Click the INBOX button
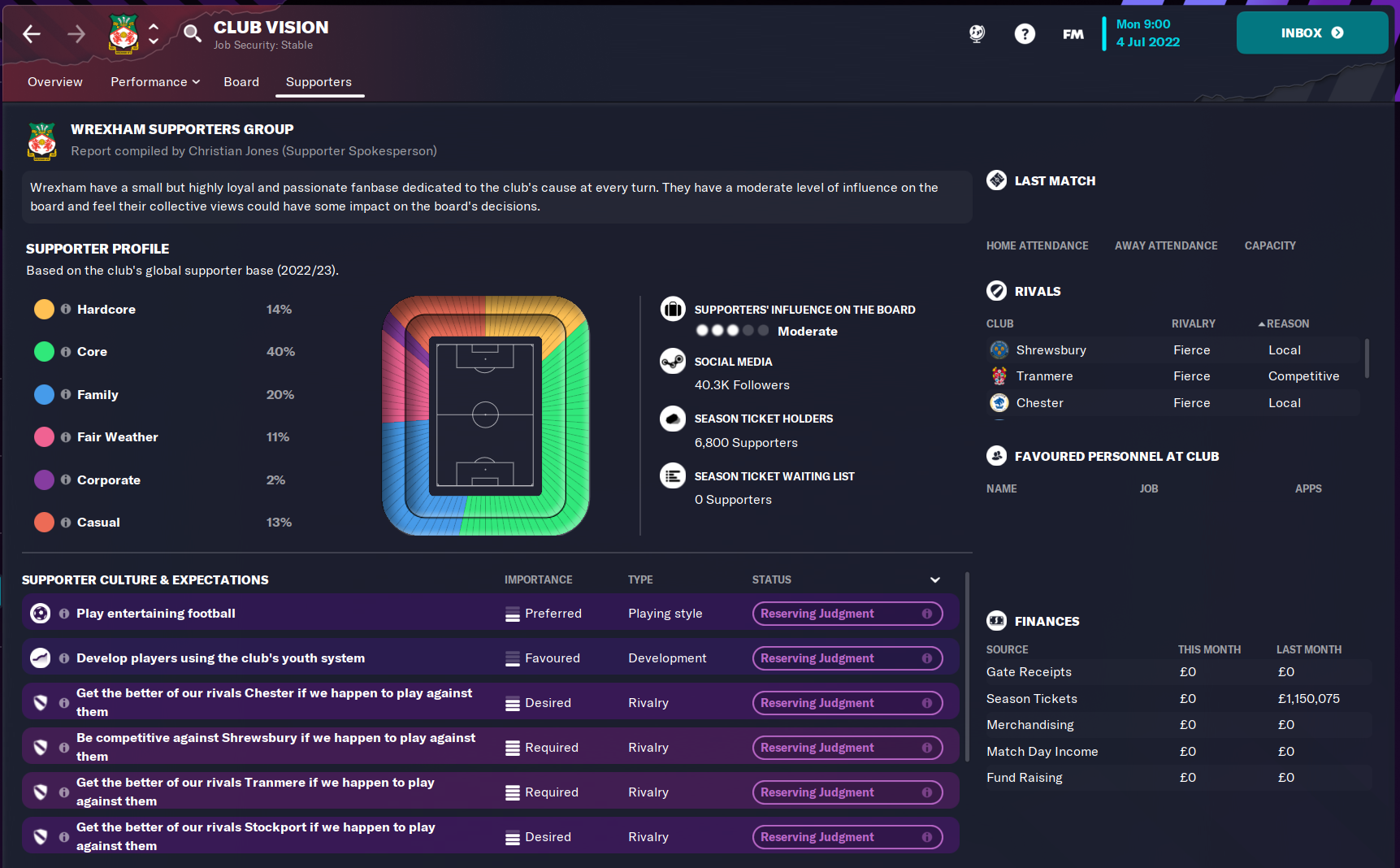1400x868 pixels. 1312,33
